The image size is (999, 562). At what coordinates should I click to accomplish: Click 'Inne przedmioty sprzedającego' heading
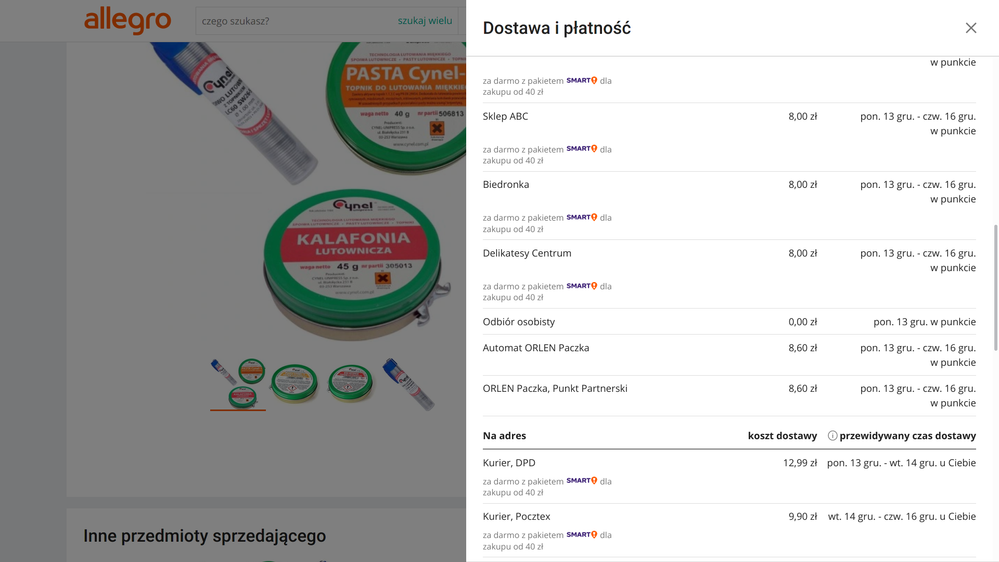(x=205, y=536)
